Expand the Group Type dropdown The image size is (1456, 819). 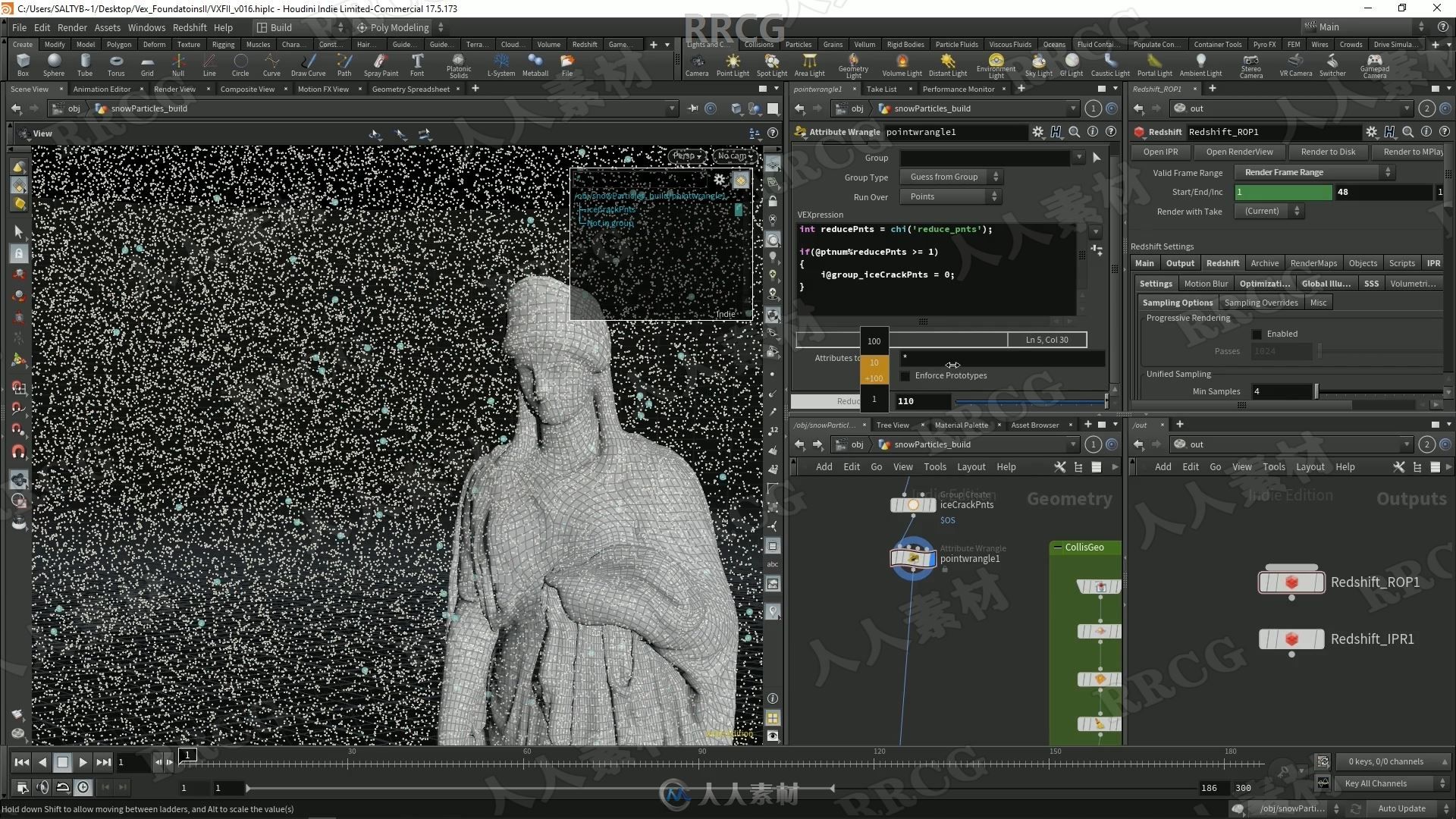(949, 177)
